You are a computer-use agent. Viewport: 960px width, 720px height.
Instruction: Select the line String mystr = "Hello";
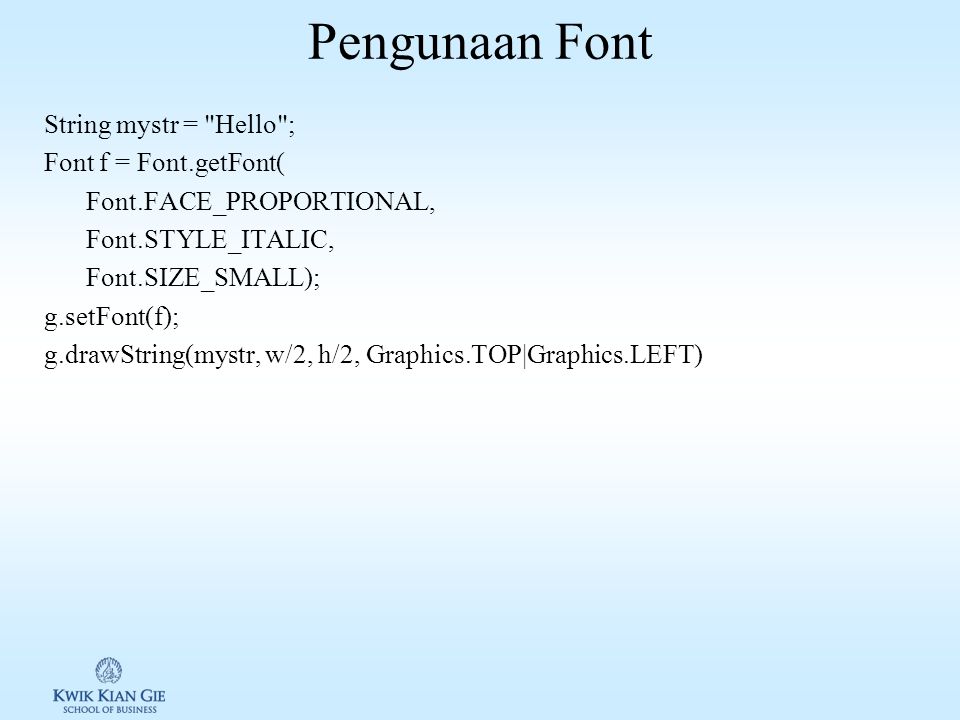tap(170, 125)
